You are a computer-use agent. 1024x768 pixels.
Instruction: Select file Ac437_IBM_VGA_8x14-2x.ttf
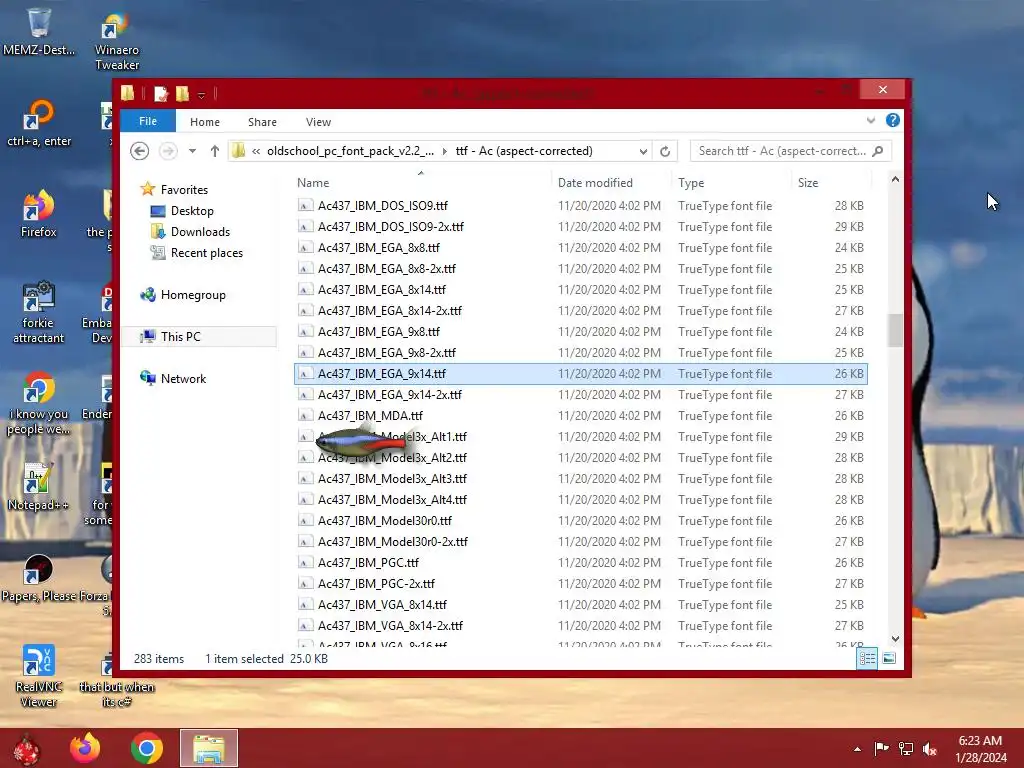(581, 626)
